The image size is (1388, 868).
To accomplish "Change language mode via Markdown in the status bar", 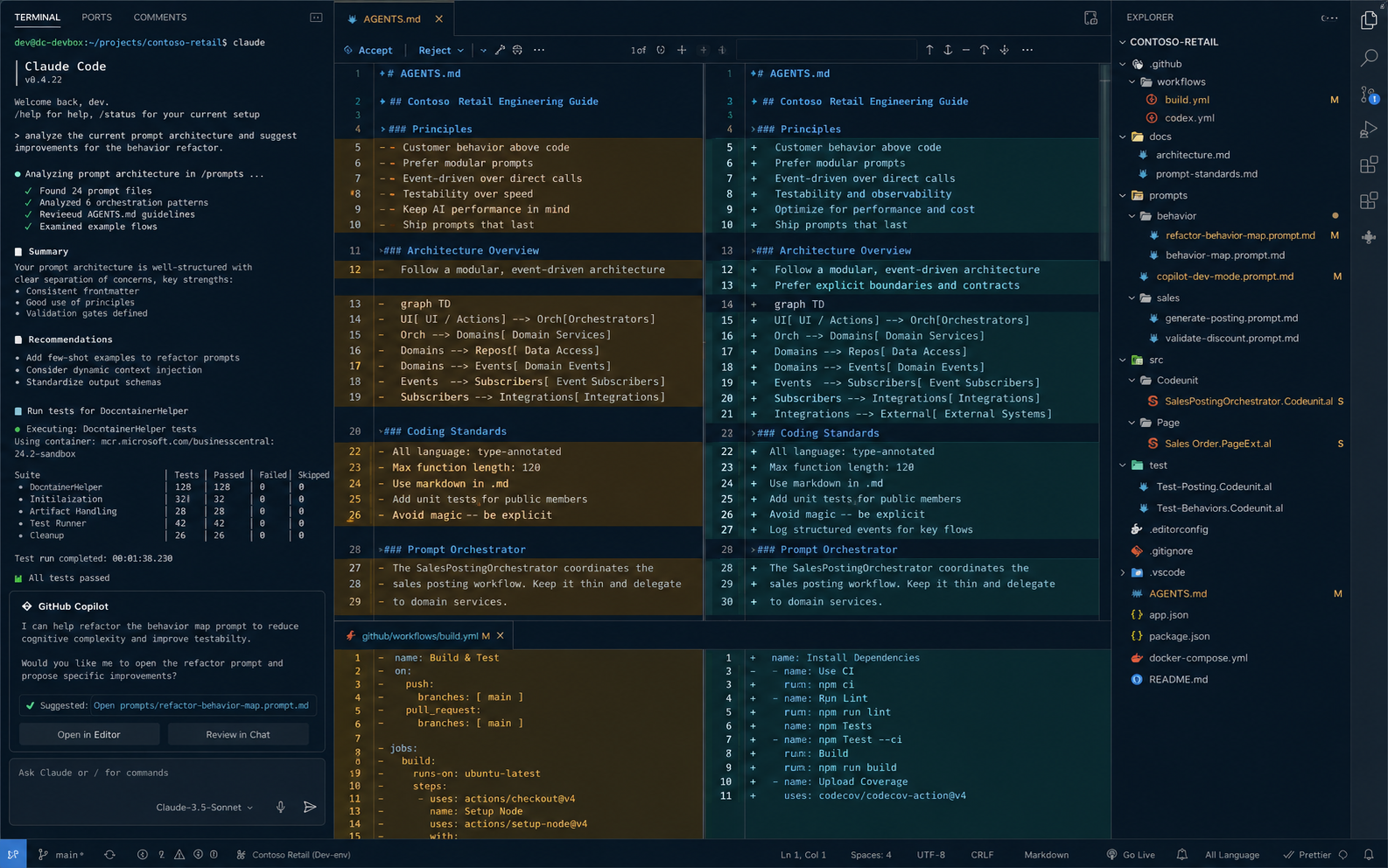I will pyautogui.click(x=1046, y=855).
